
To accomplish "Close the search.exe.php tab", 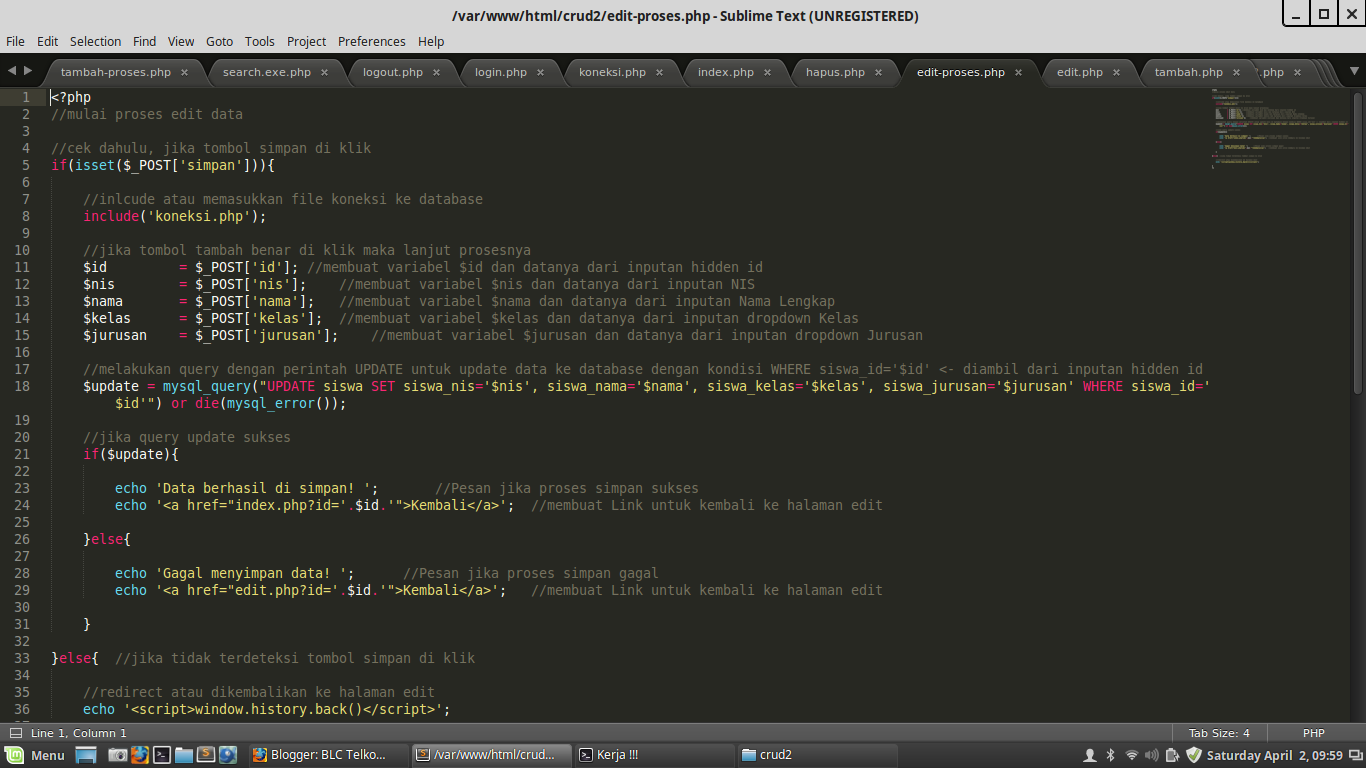I will 324,72.
